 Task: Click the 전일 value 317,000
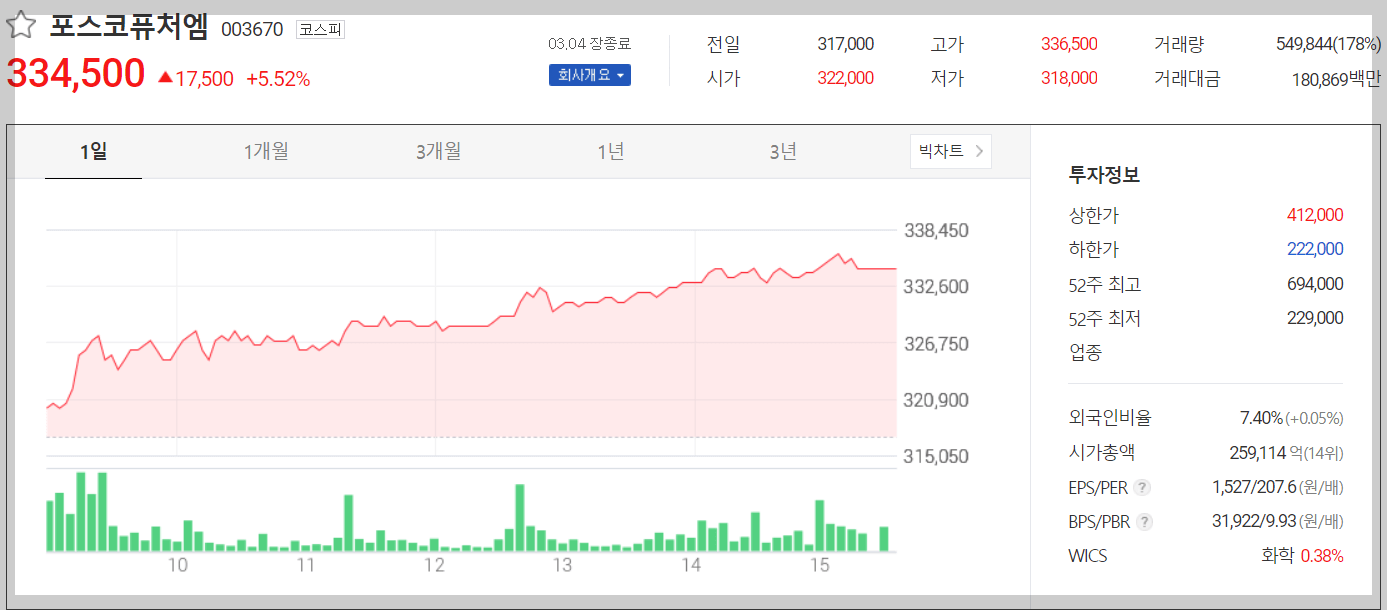click(845, 44)
